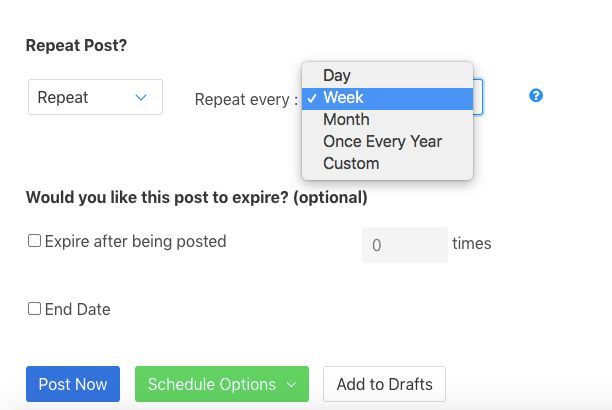Click the expire times number field

coord(404,244)
